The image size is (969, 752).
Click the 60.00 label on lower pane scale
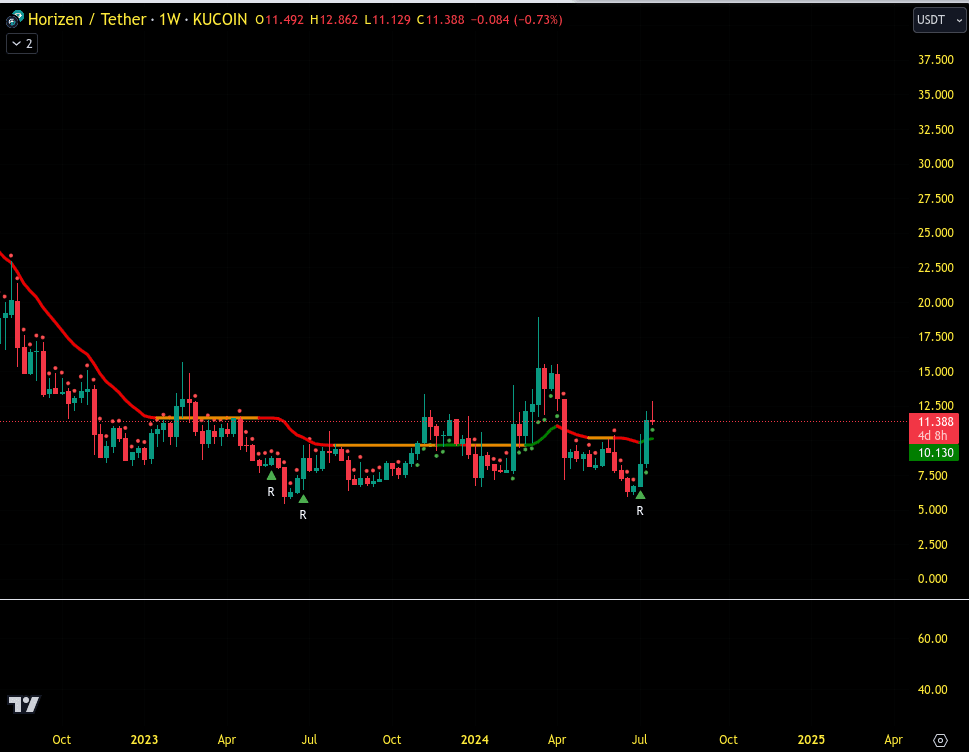(933, 639)
